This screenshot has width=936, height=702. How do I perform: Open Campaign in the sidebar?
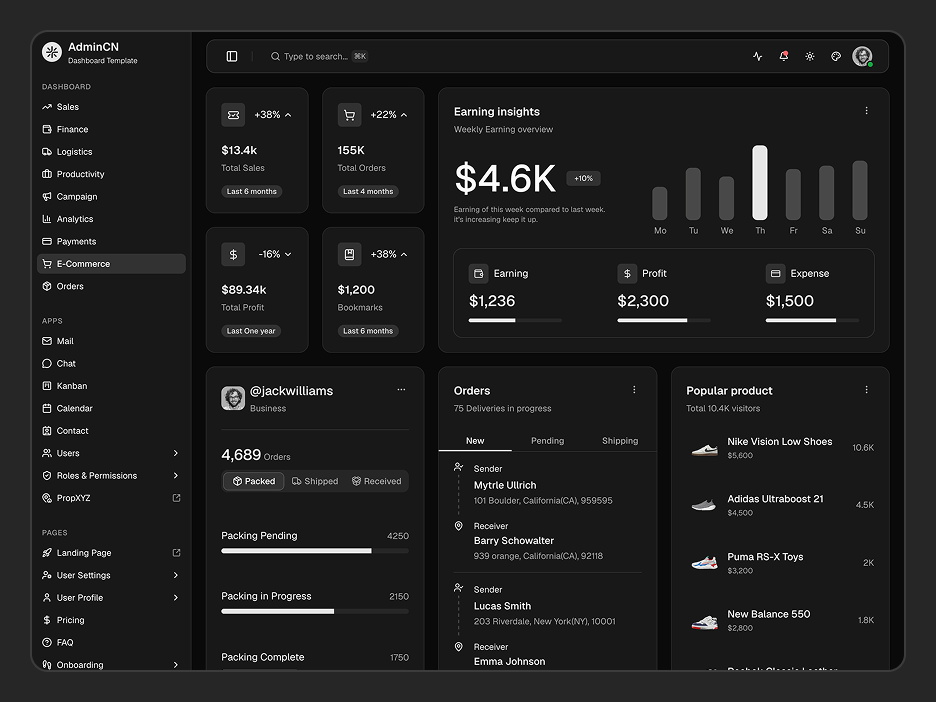point(111,196)
